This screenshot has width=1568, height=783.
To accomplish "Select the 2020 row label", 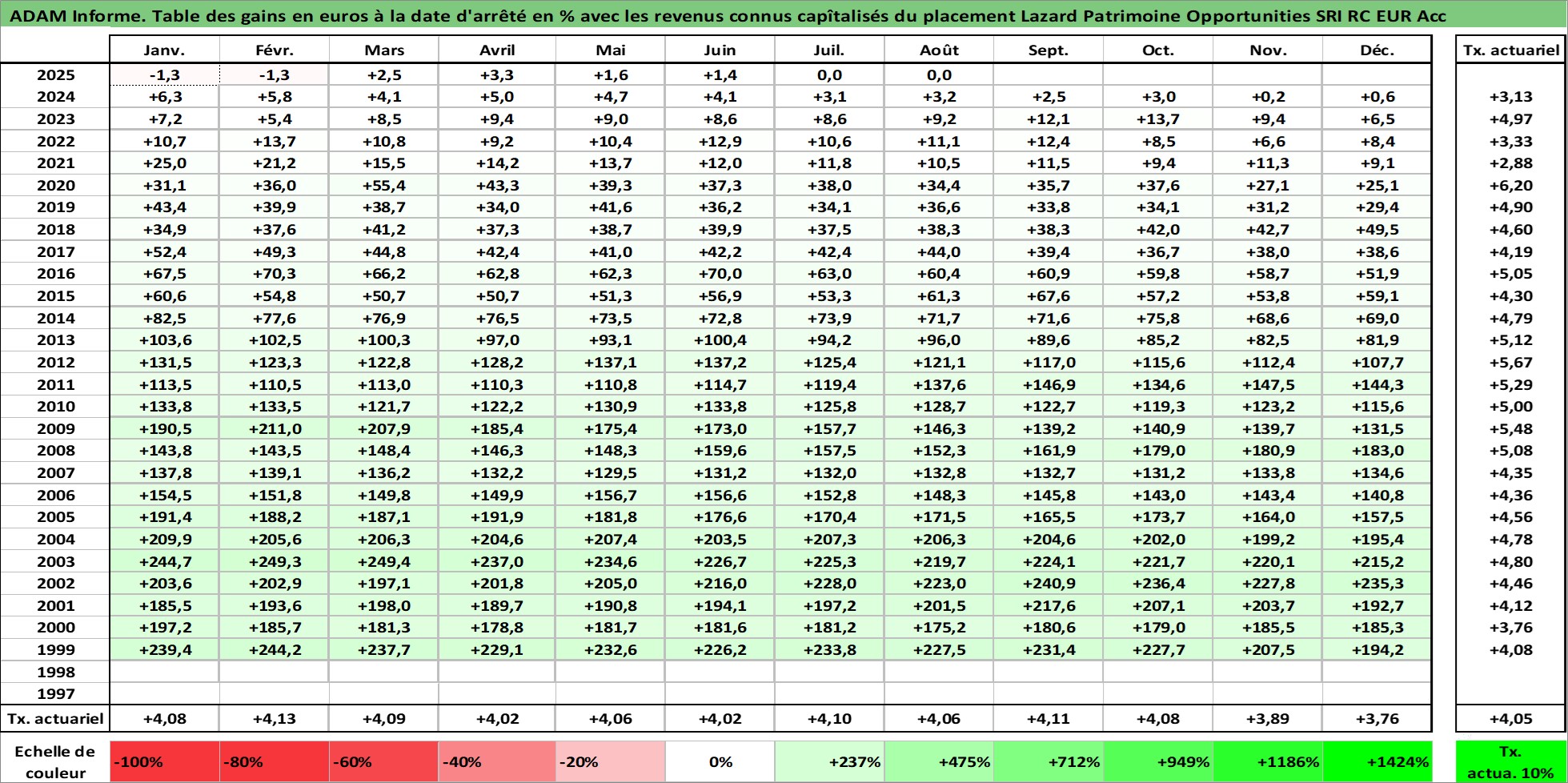I will [55, 186].
